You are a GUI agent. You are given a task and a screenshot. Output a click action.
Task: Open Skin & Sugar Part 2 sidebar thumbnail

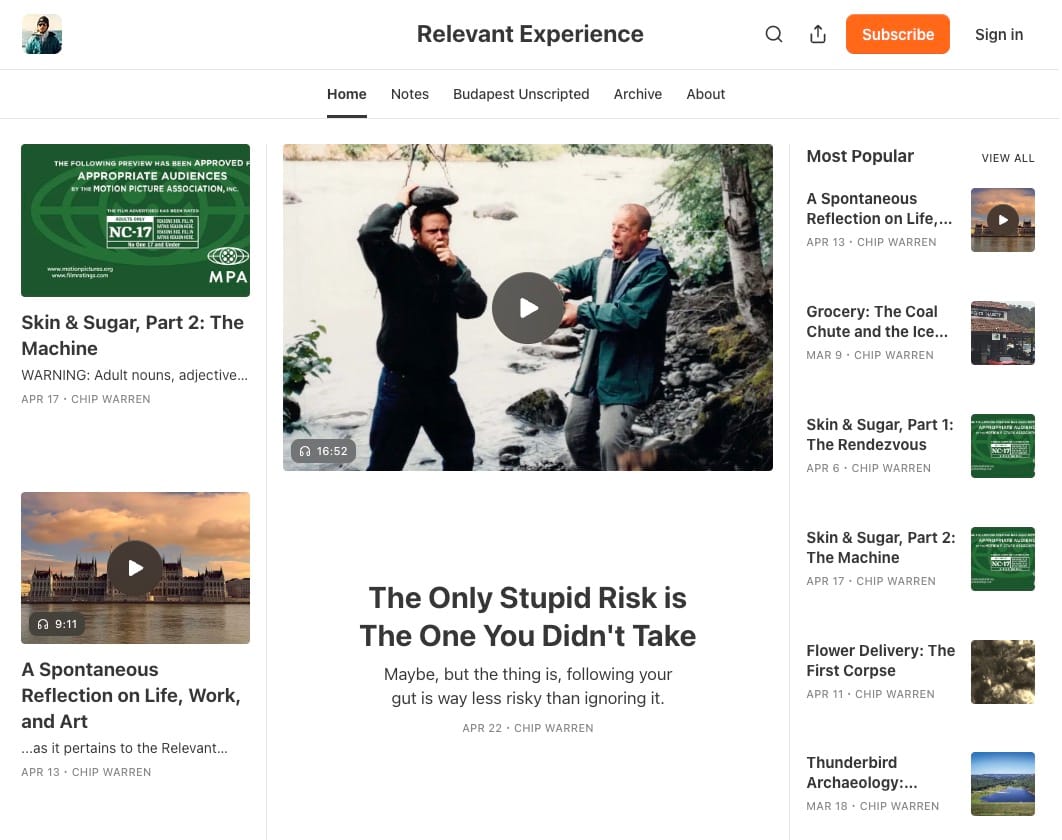tap(1002, 559)
